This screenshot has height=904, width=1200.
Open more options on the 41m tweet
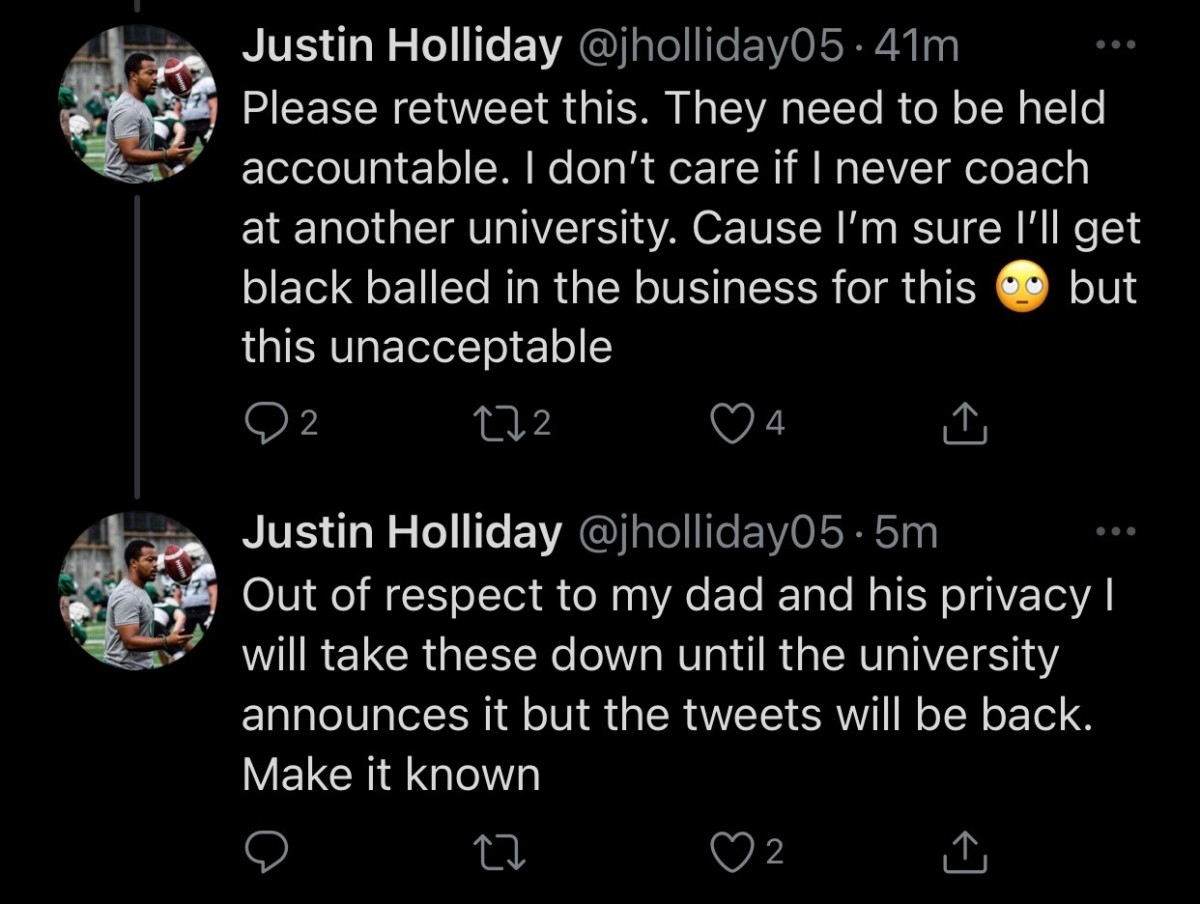[x=1115, y=46]
